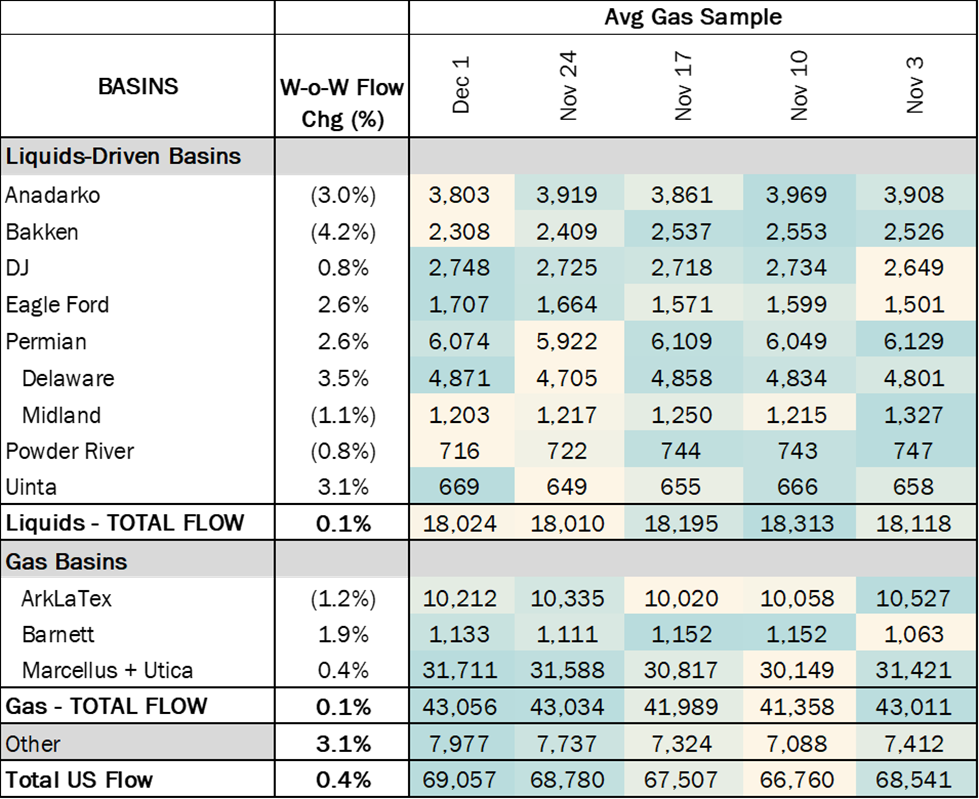Select the Other row label
Viewport: 979px width, 799px height.
pos(33,744)
